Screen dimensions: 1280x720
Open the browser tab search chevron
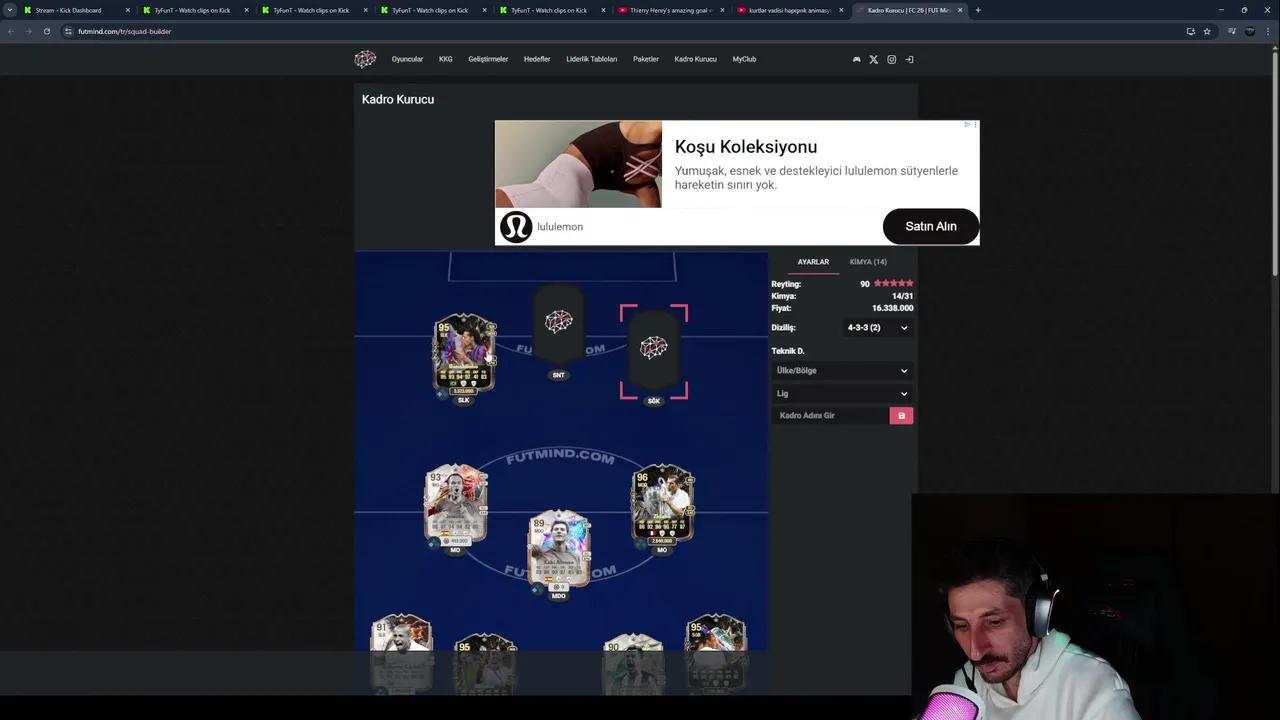[10, 10]
